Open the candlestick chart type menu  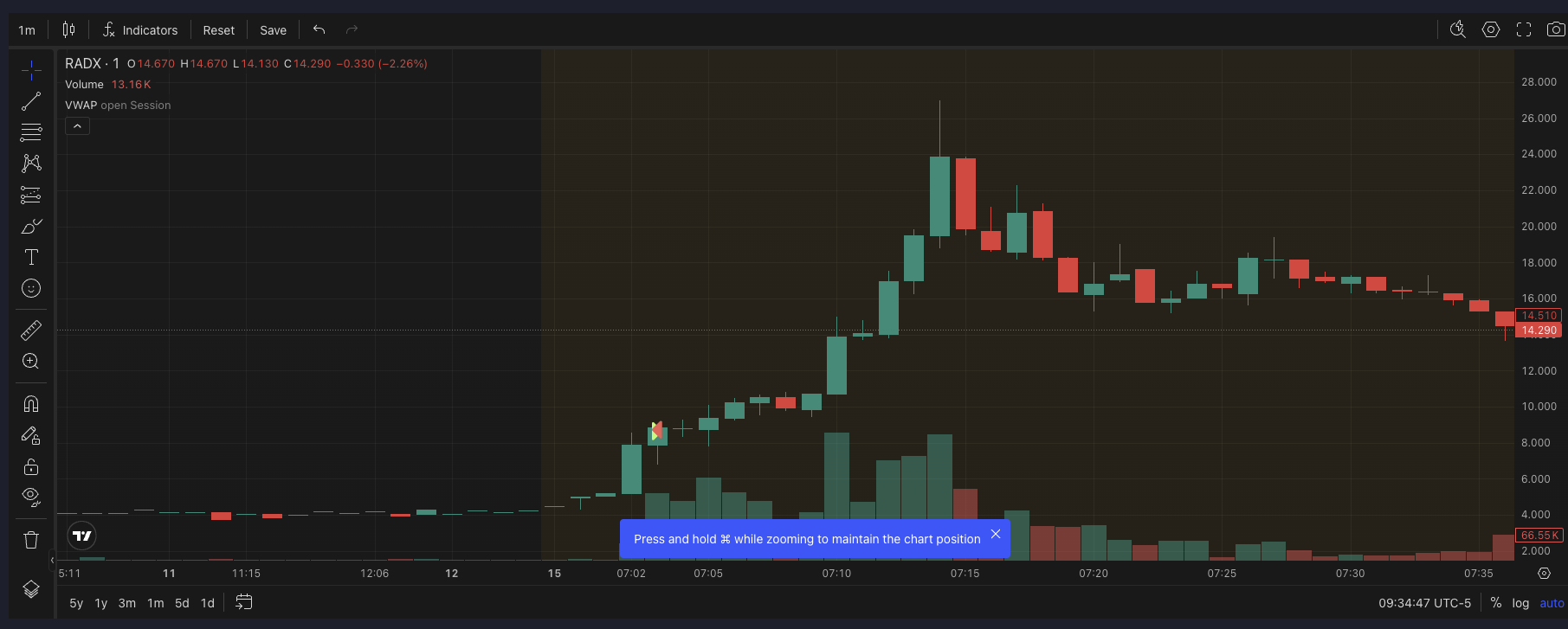coord(68,29)
